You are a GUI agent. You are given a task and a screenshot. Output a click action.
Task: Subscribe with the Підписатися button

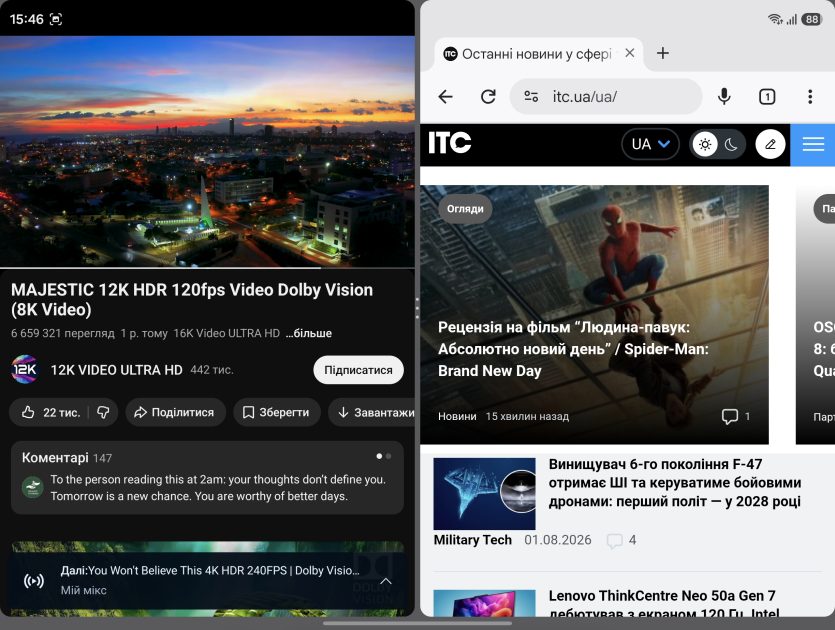click(358, 370)
